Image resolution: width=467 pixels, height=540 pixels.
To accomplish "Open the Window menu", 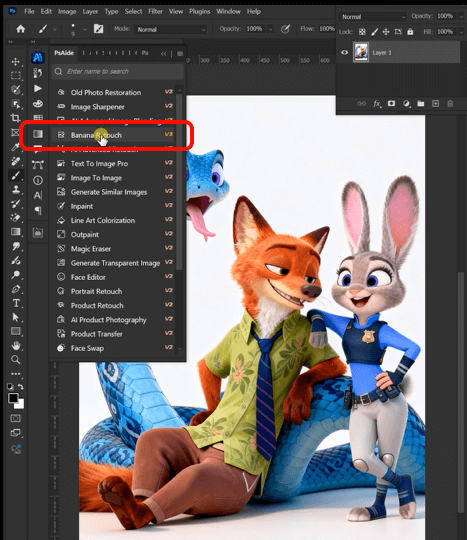I will coord(228,11).
